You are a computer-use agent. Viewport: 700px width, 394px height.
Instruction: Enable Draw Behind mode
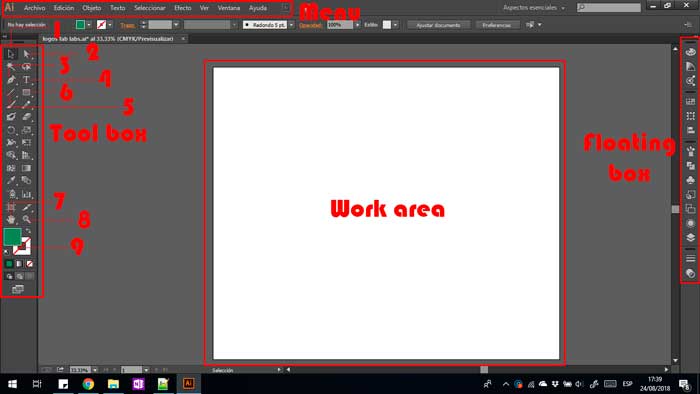[x=19, y=277]
